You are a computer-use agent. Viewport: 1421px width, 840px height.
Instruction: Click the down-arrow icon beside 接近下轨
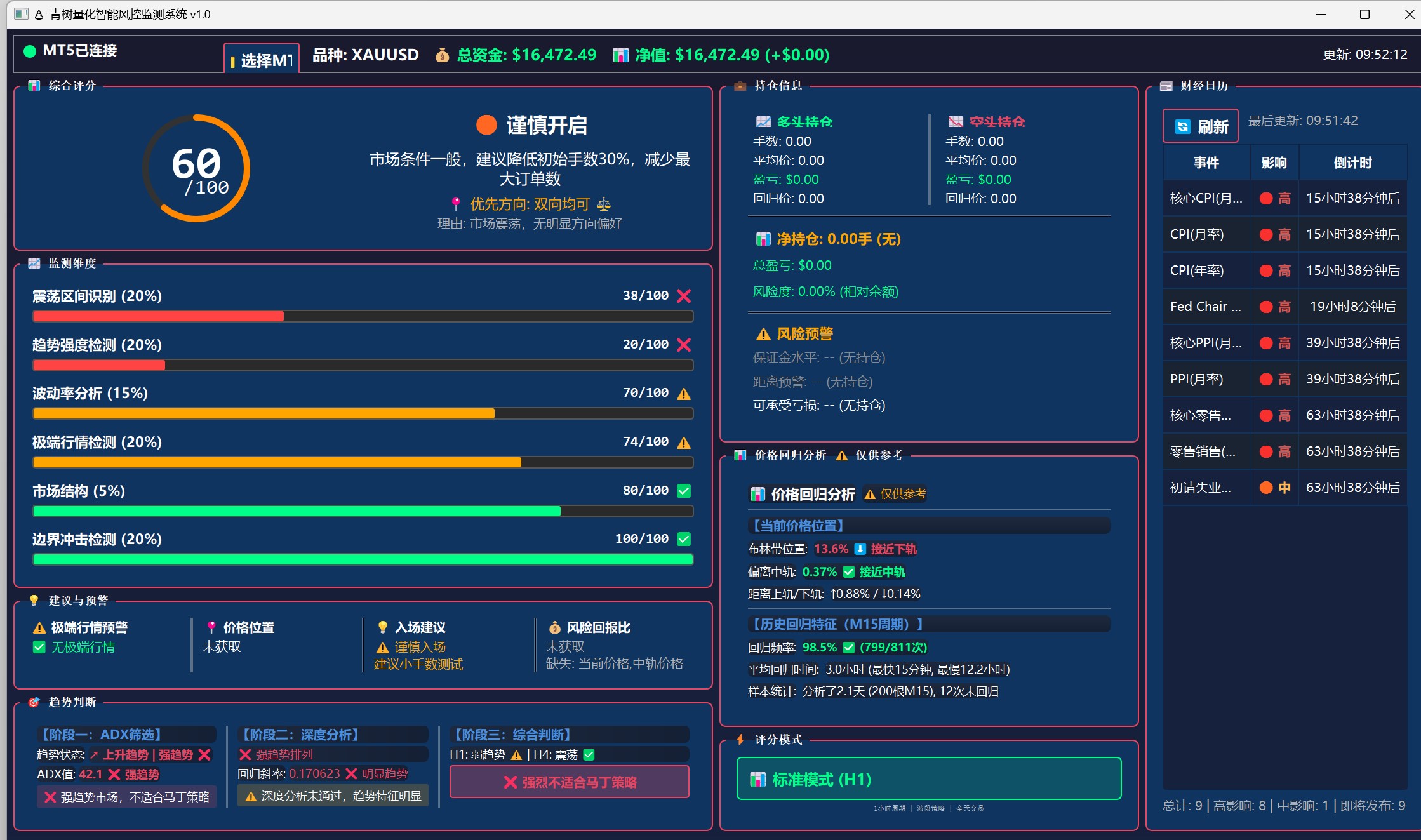[x=860, y=549]
